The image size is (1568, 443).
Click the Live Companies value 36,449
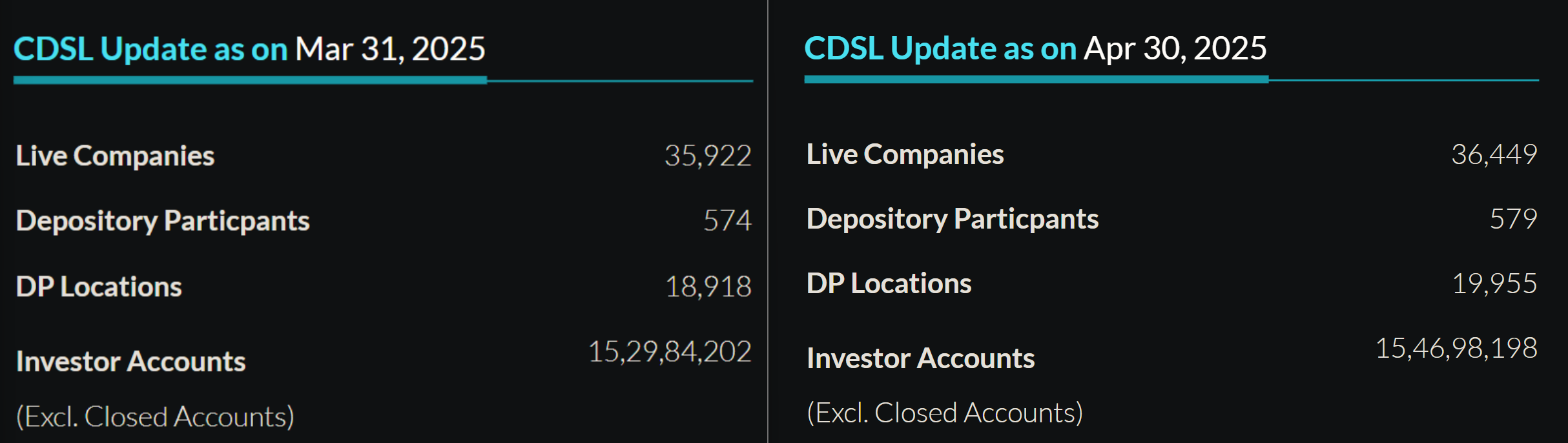tap(1494, 154)
